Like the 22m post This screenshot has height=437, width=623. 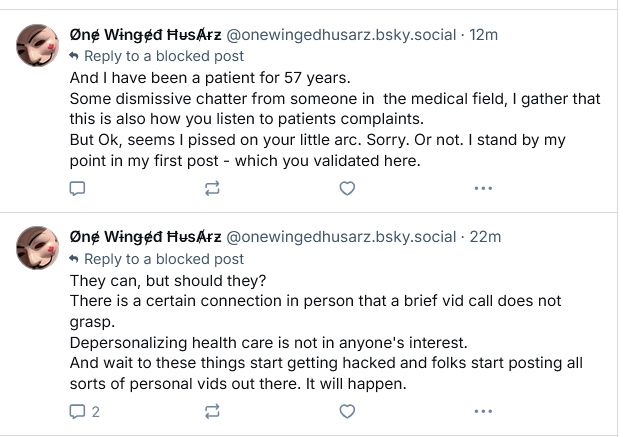[347, 411]
